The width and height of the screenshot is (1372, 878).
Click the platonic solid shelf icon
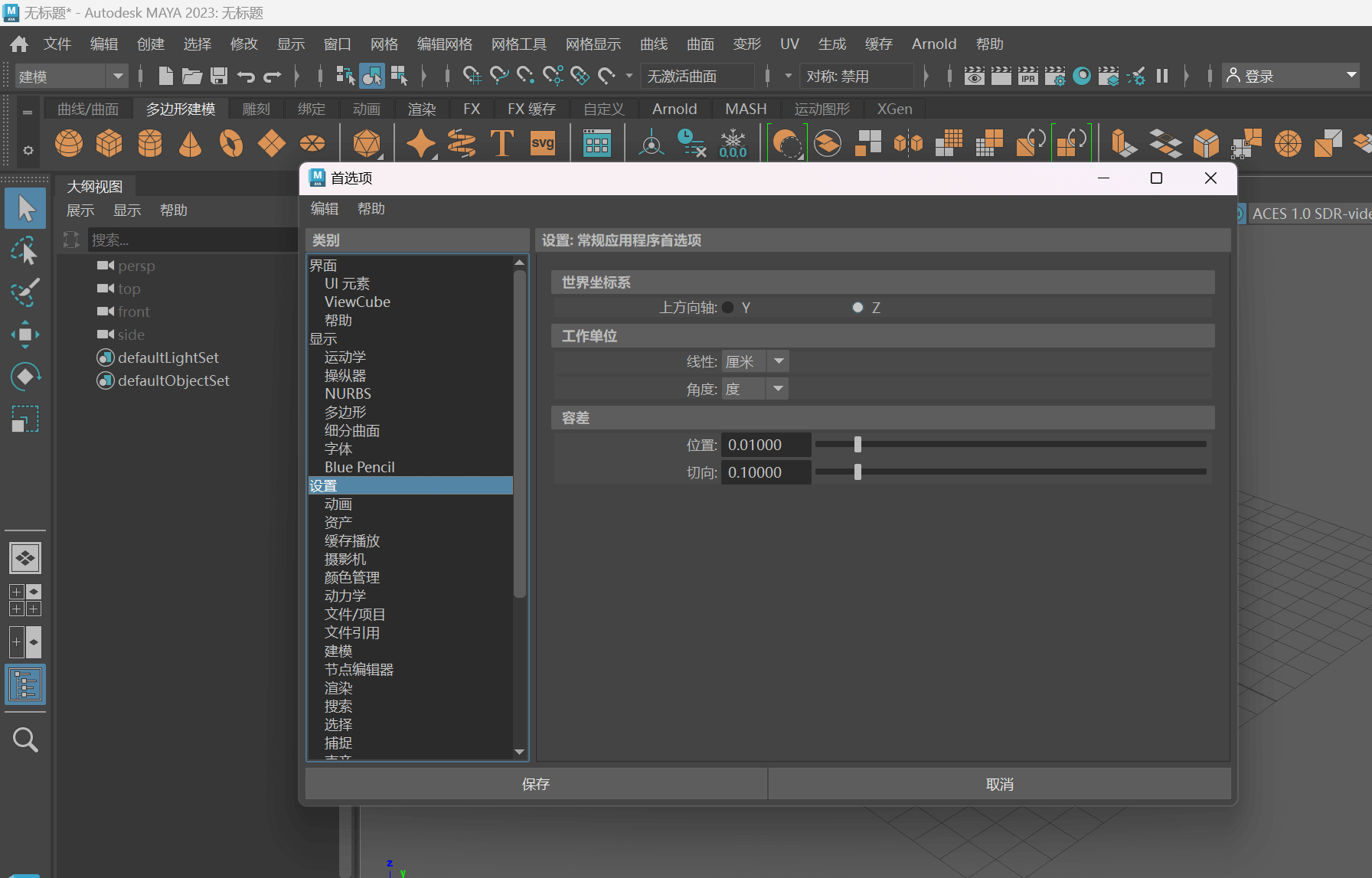pos(367,143)
